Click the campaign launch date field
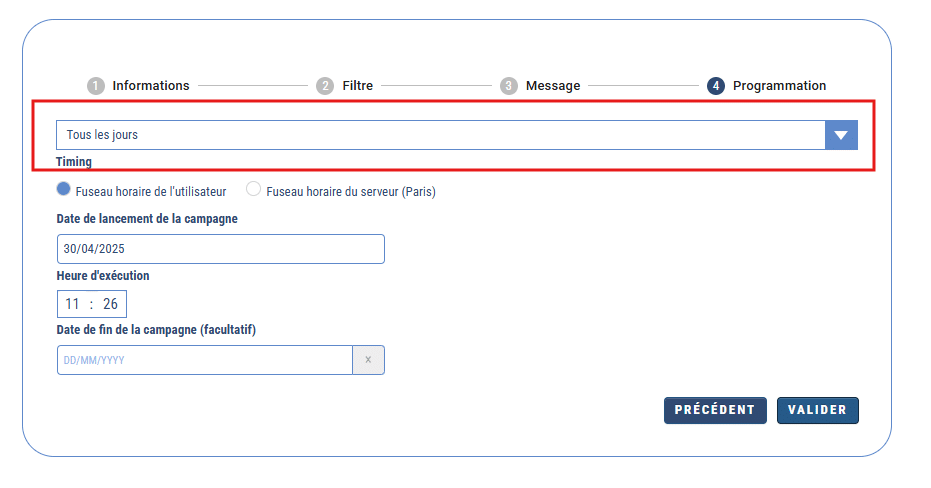931x488 pixels. [x=220, y=249]
